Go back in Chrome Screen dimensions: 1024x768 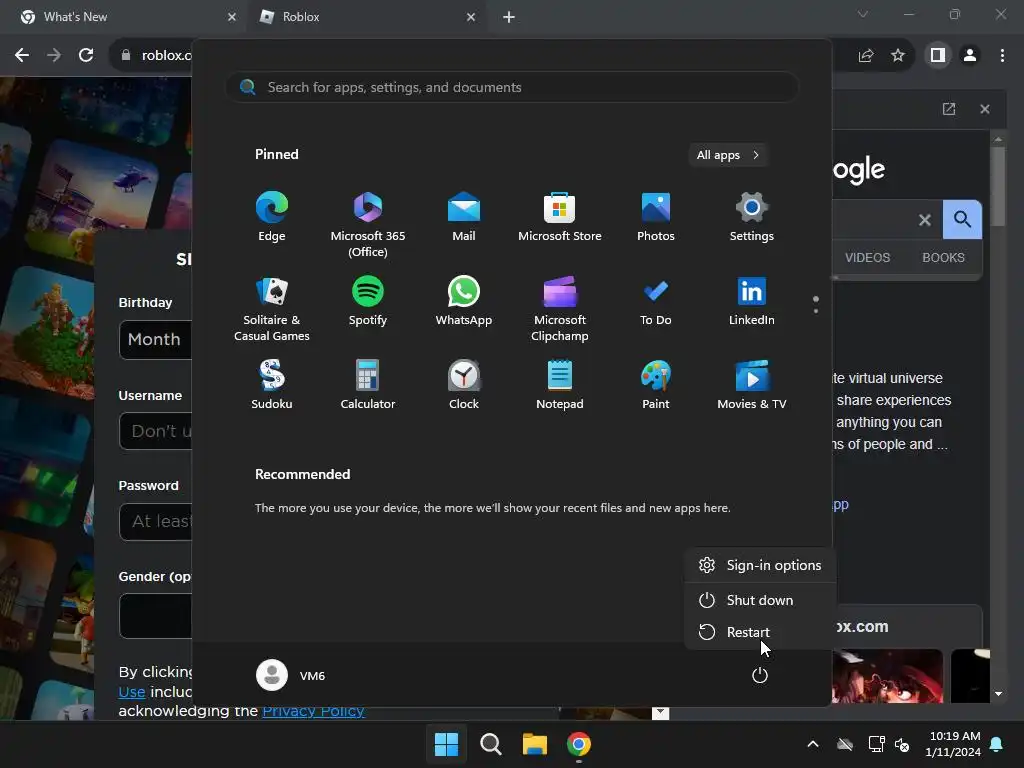coord(22,56)
